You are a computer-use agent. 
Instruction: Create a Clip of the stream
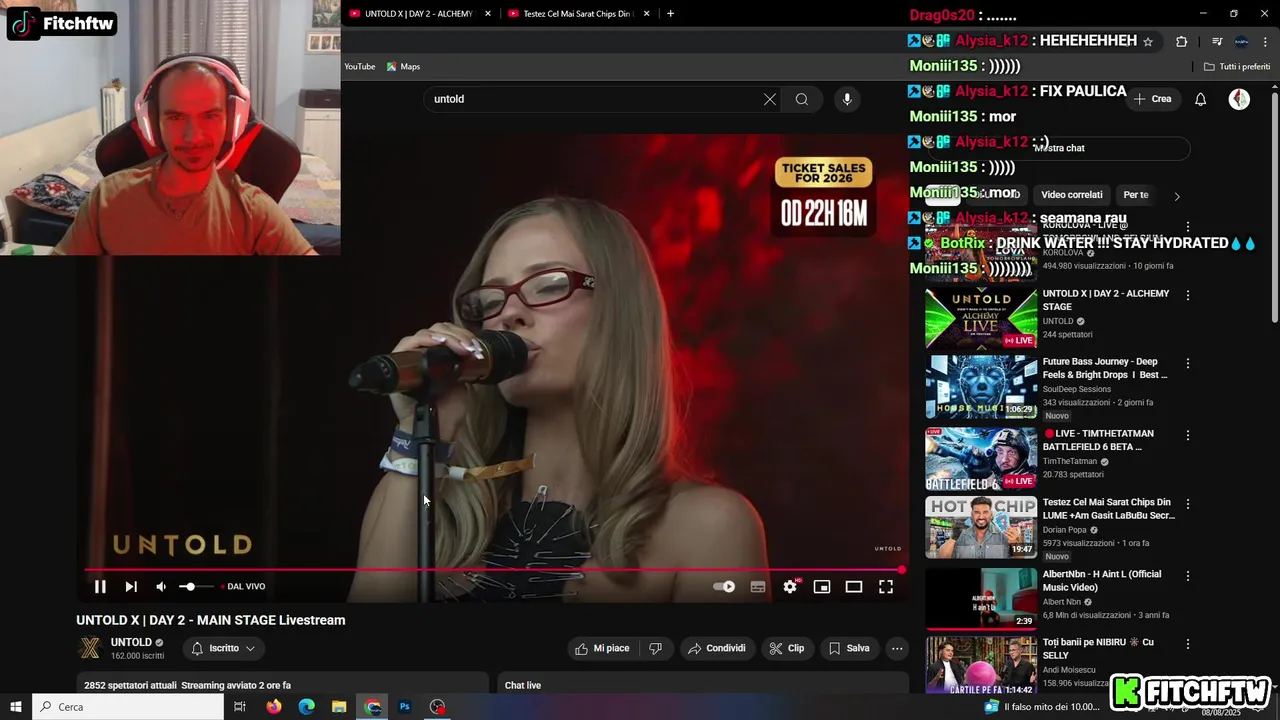787,648
